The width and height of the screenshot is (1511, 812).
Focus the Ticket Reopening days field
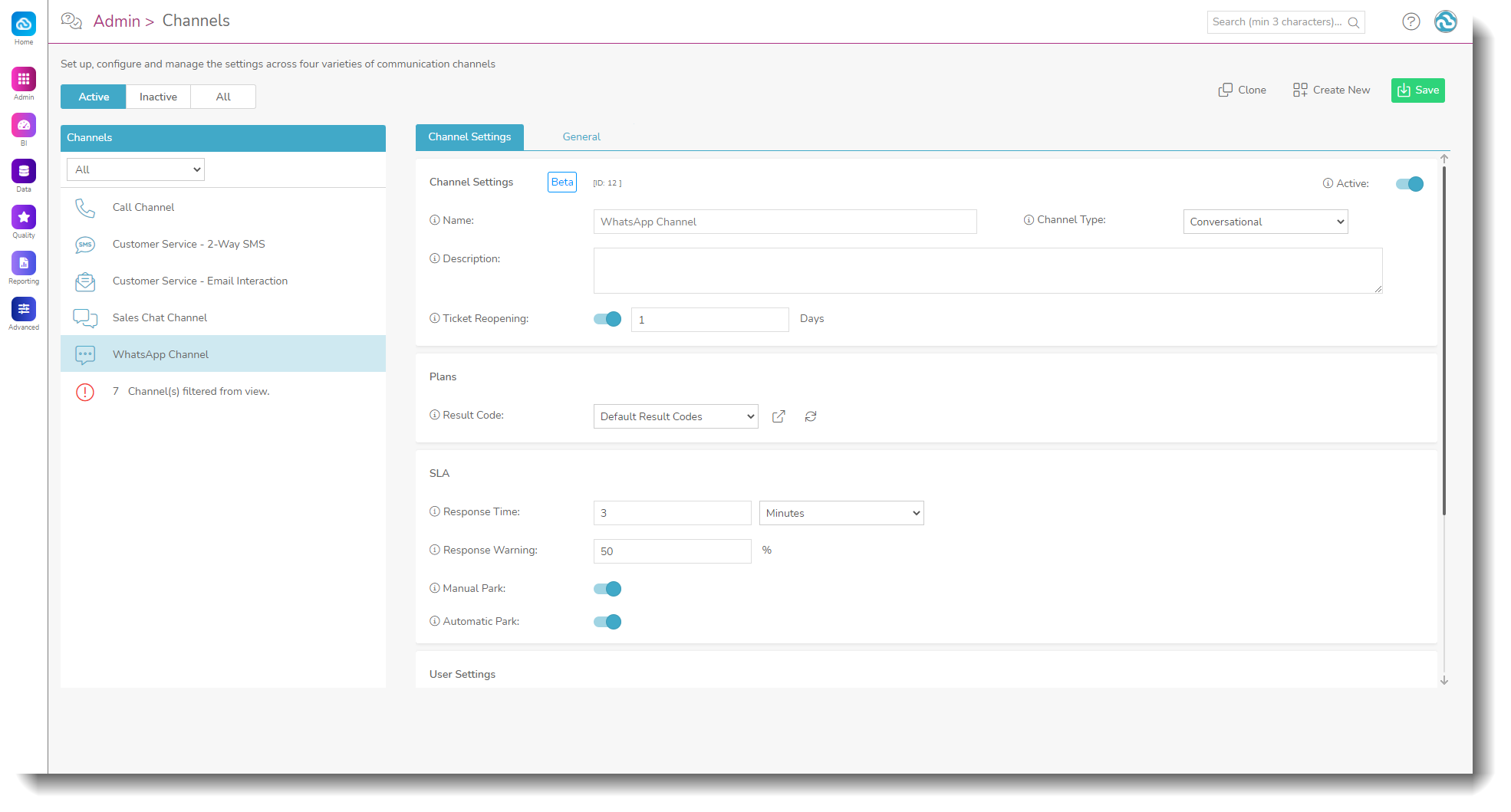click(710, 320)
